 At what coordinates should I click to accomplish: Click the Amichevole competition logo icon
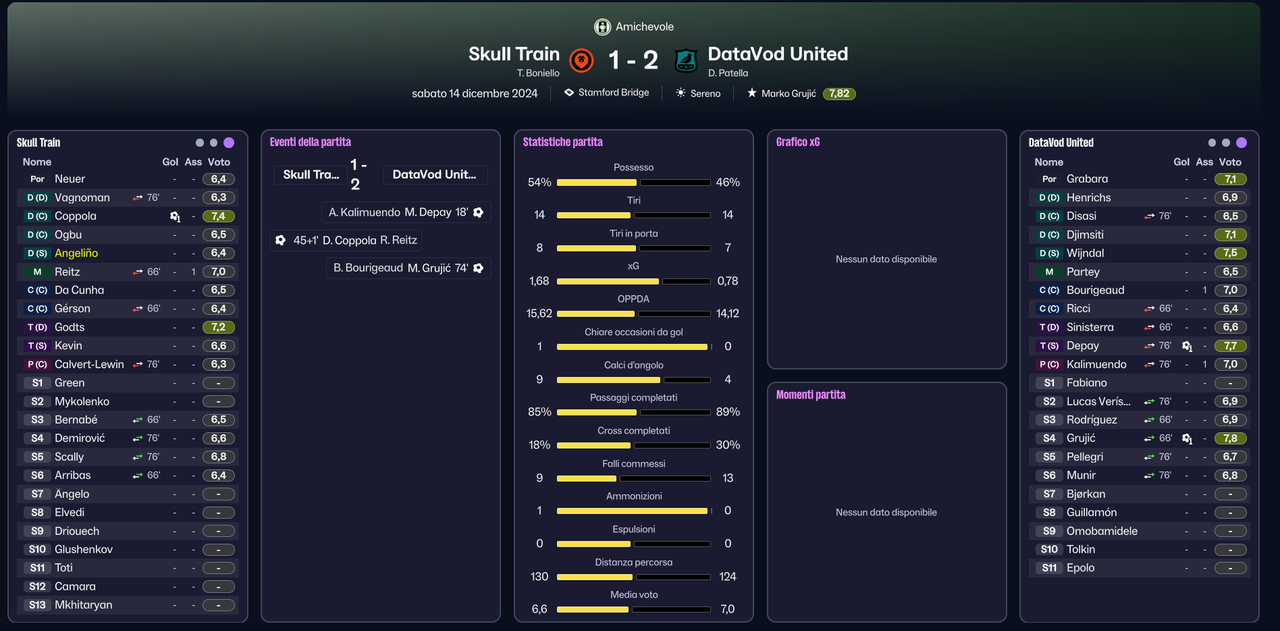602,27
